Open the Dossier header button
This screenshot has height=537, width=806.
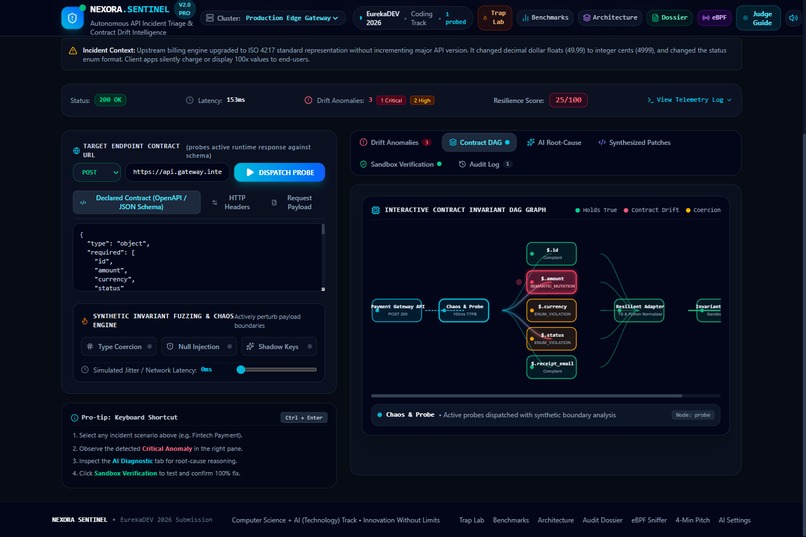click(669, 17)
